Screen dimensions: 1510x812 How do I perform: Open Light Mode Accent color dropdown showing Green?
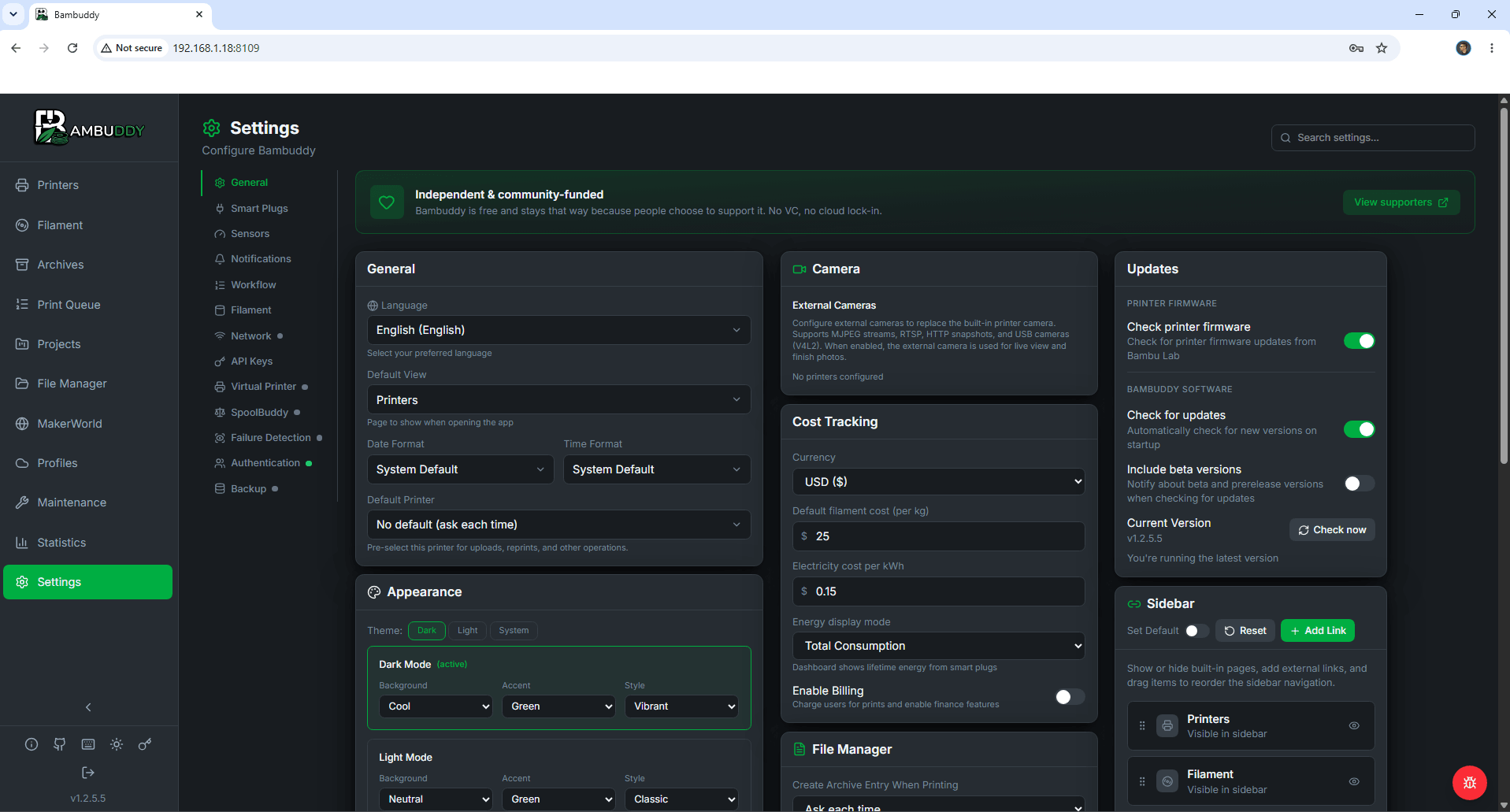pos(558,799)
